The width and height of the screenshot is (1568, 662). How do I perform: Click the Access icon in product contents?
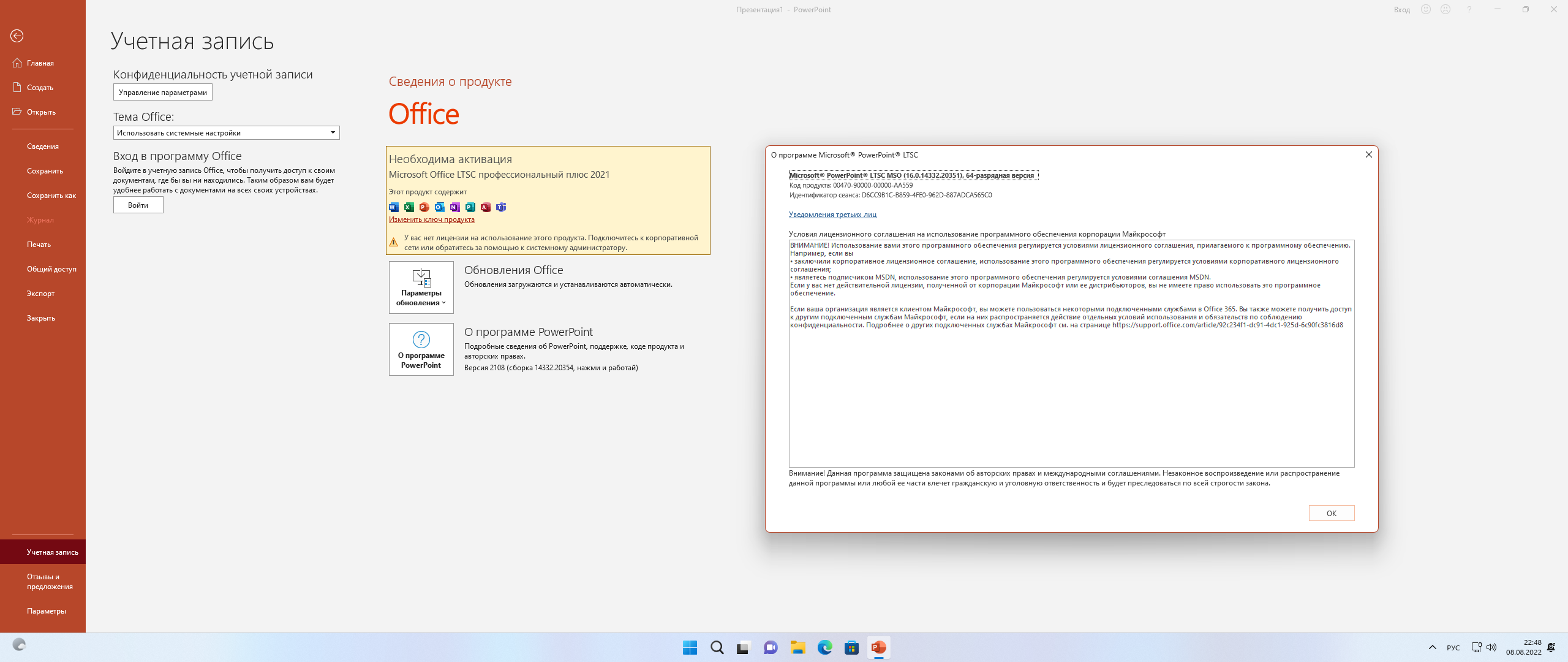click(x=486, y=207)
